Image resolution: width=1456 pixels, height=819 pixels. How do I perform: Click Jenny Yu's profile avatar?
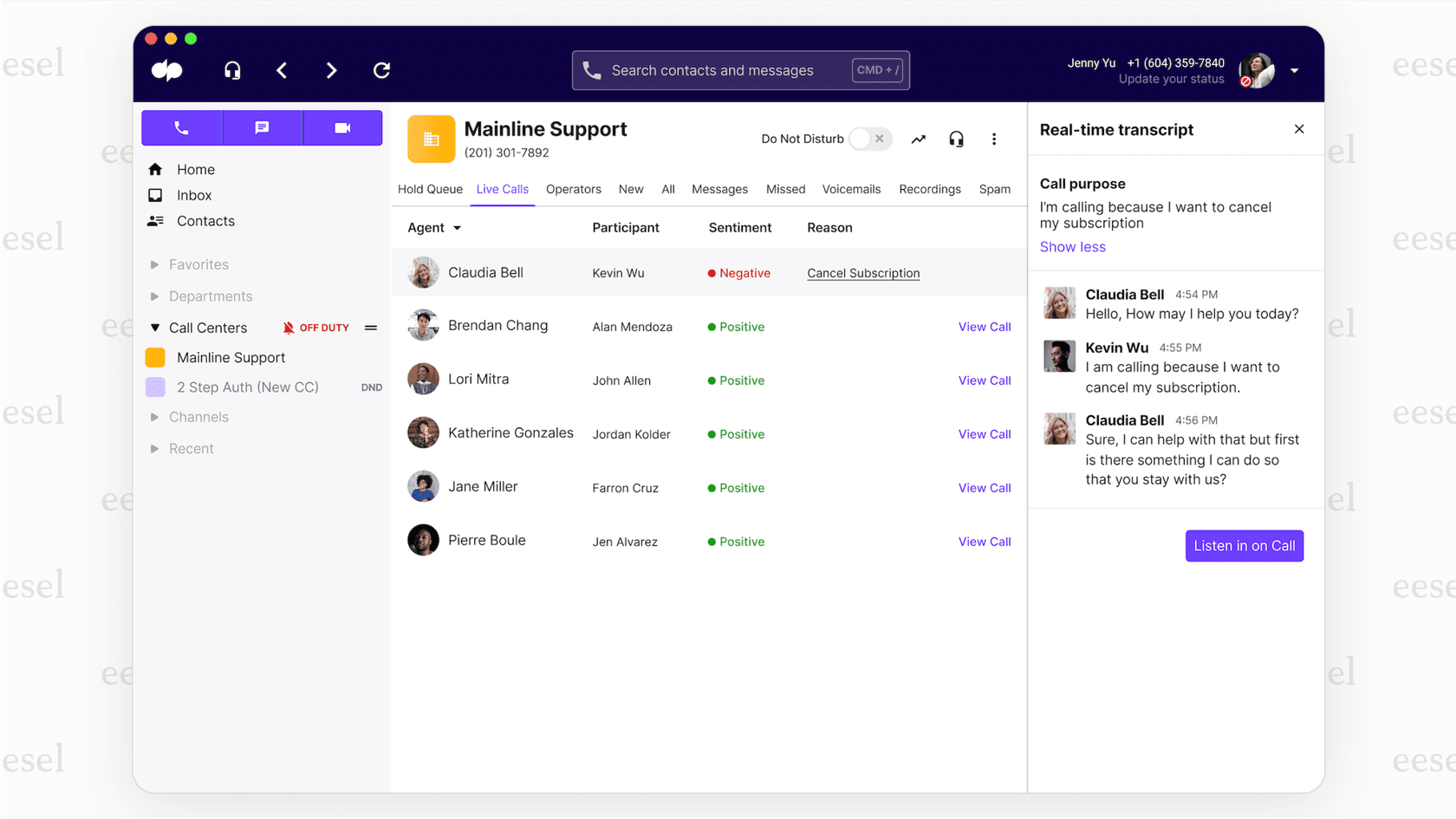click(1257, 70)
